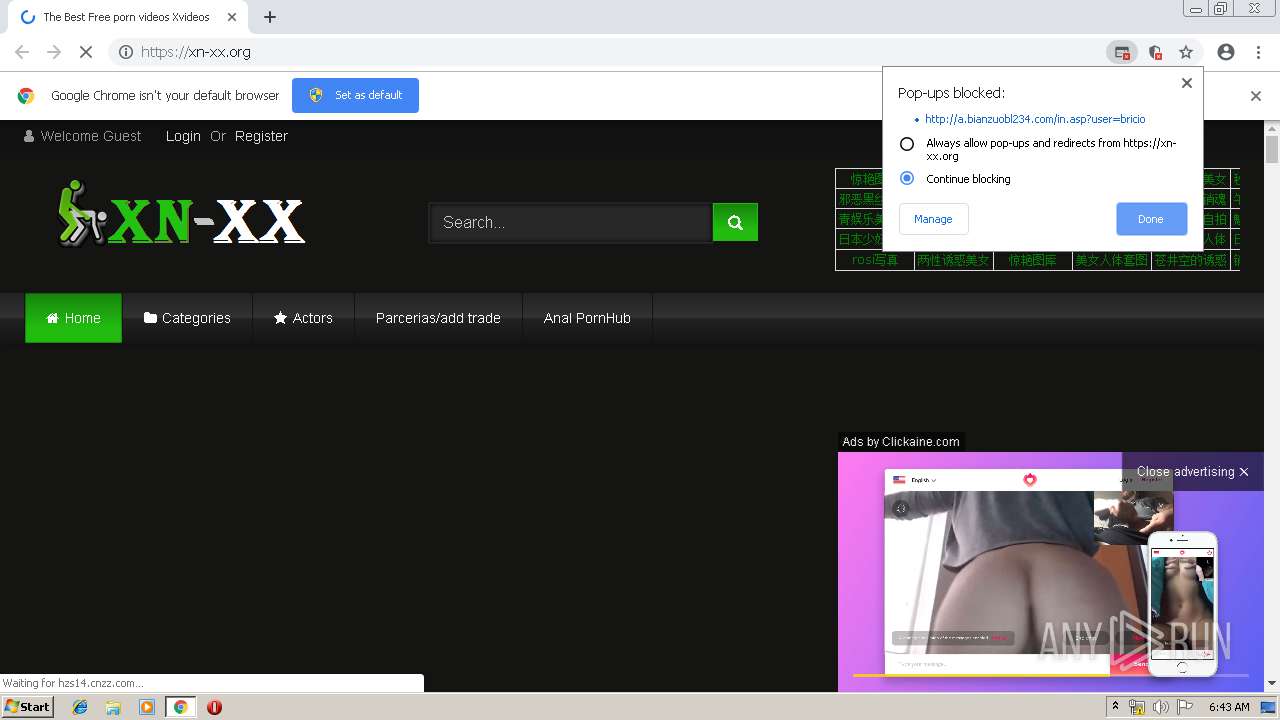Close the active browser tab
Screen dimensions: 1280x720
click(x=232, y=17)
